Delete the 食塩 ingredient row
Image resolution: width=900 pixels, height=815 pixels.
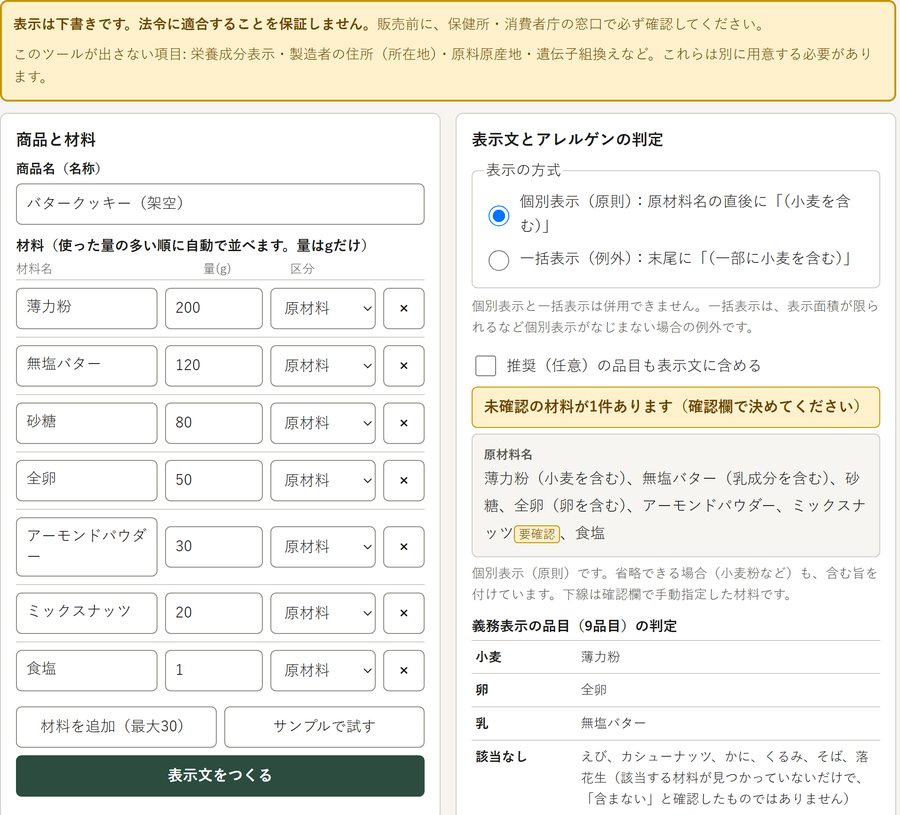[404, 670]
